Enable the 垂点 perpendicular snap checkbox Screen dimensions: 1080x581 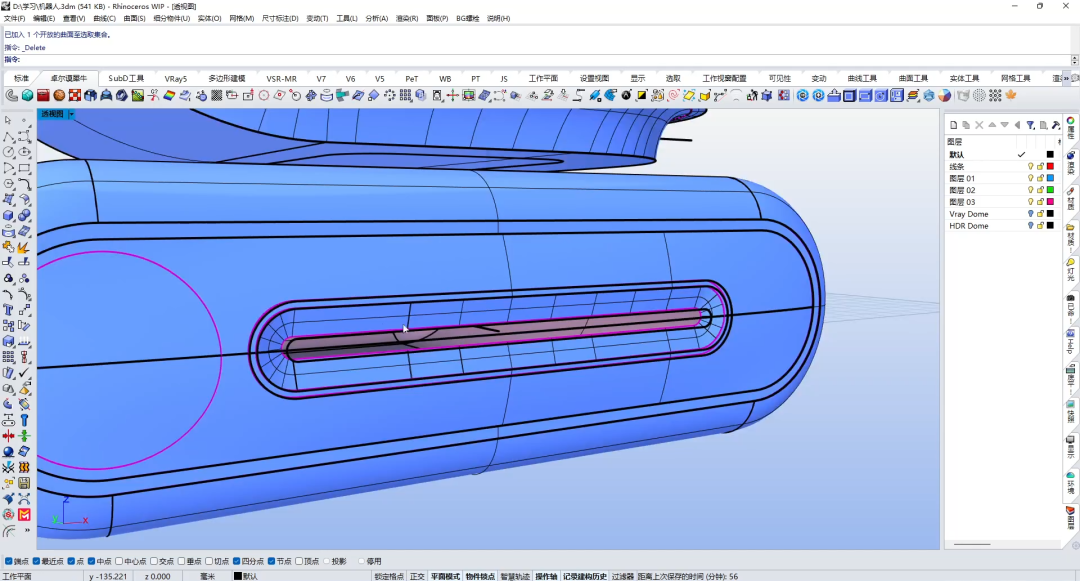(182, 561)
